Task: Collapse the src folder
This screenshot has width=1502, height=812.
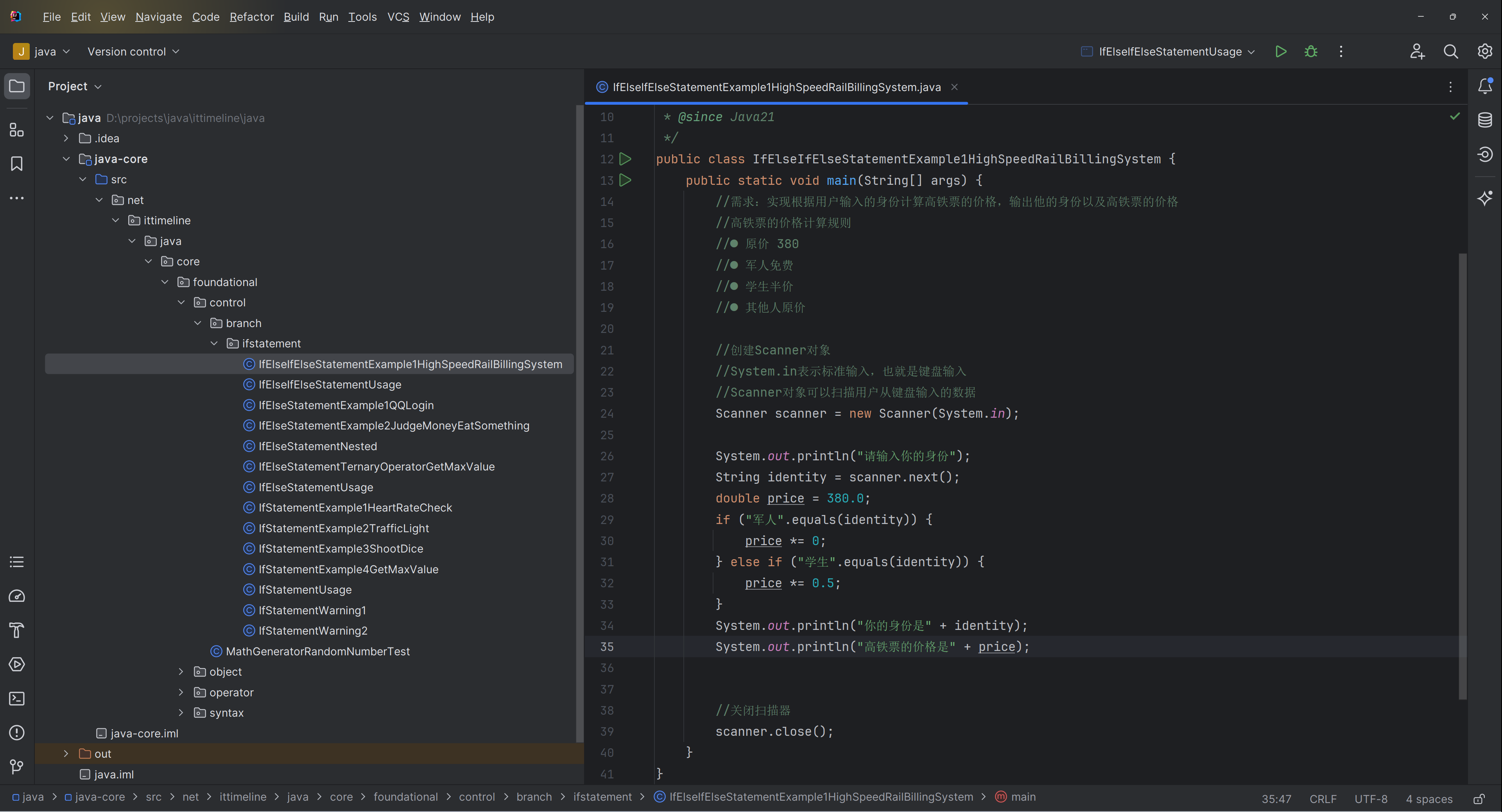Action: 82,179
